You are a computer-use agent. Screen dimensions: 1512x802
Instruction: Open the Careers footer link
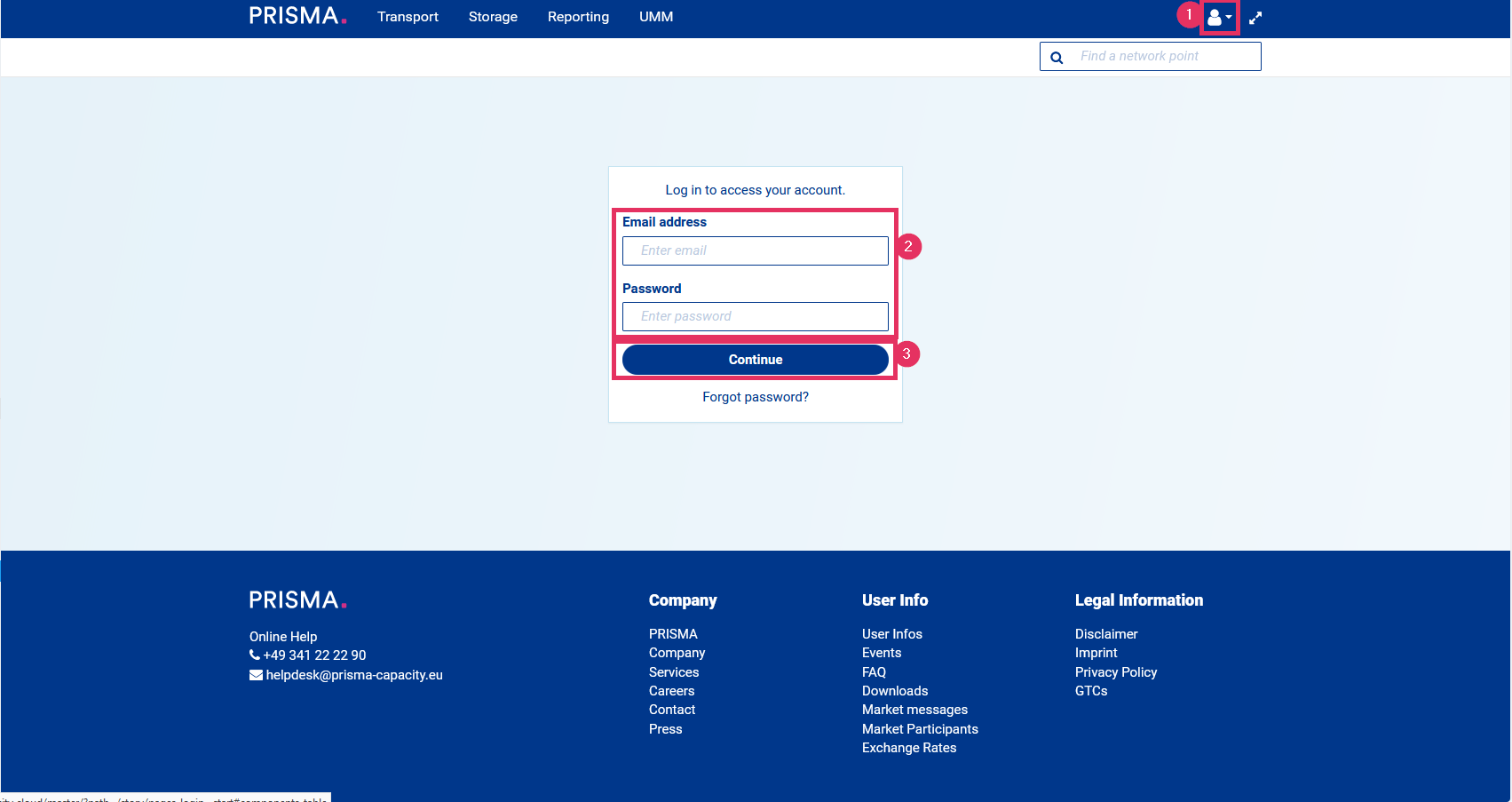coord(671,691)
